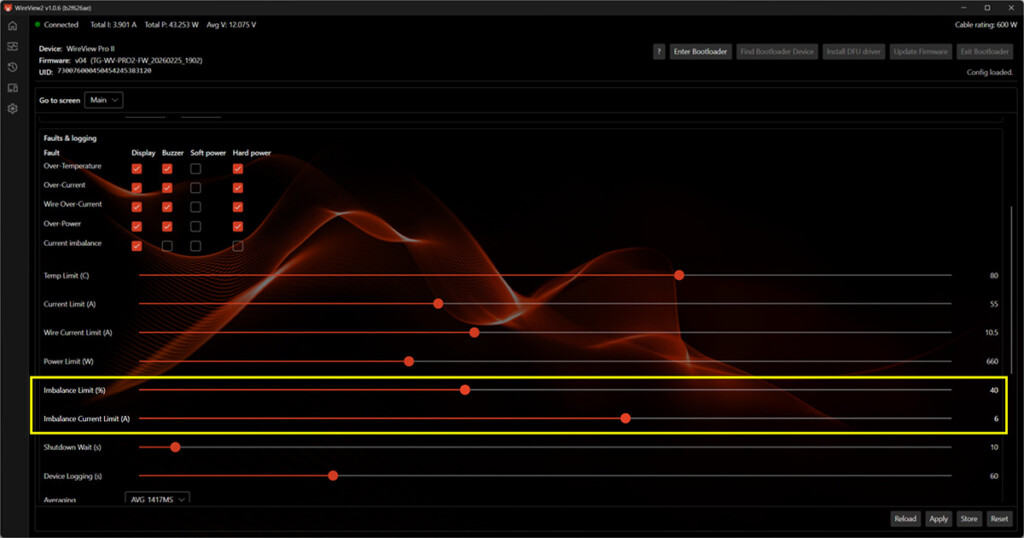
Task: Open the Averaging AVG 1417MS dropdown
Action: tap(157, 498)
